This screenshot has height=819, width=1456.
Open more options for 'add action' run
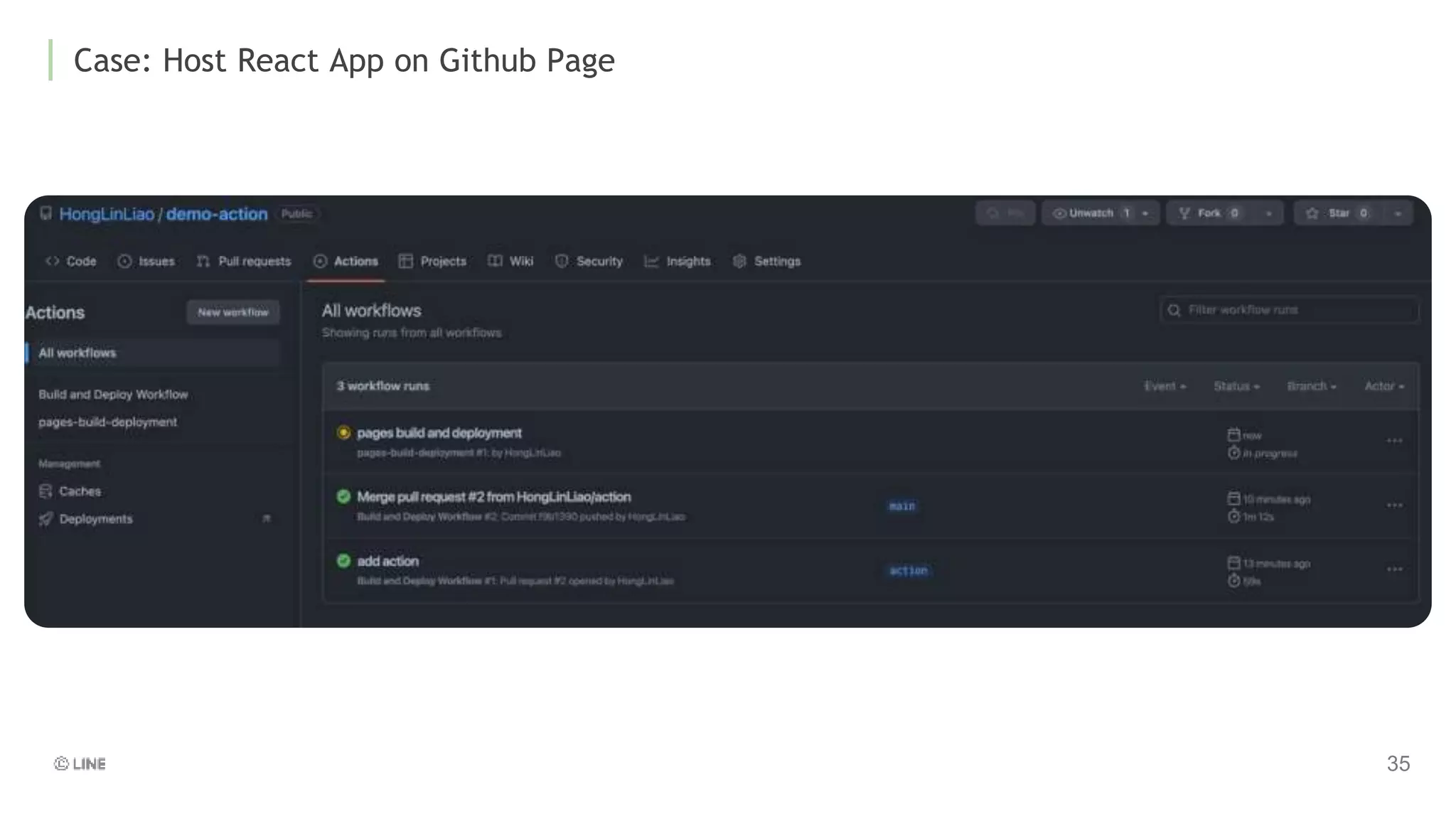[1394, 569]
